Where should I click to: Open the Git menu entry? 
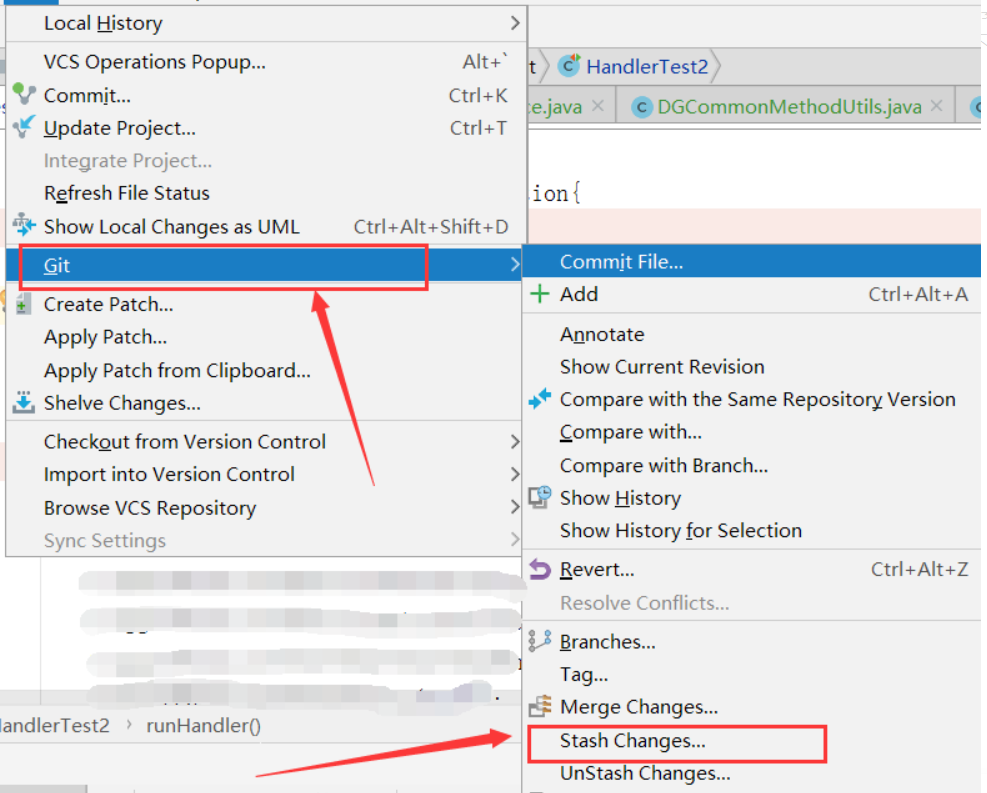(x=266, y=265)
